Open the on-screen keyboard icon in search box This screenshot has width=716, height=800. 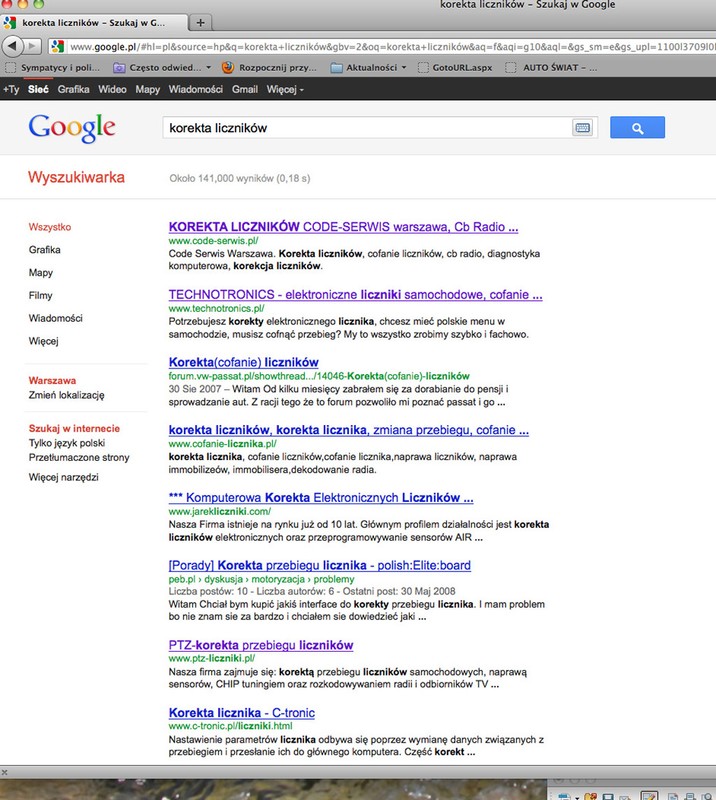(x=582, y=128)
